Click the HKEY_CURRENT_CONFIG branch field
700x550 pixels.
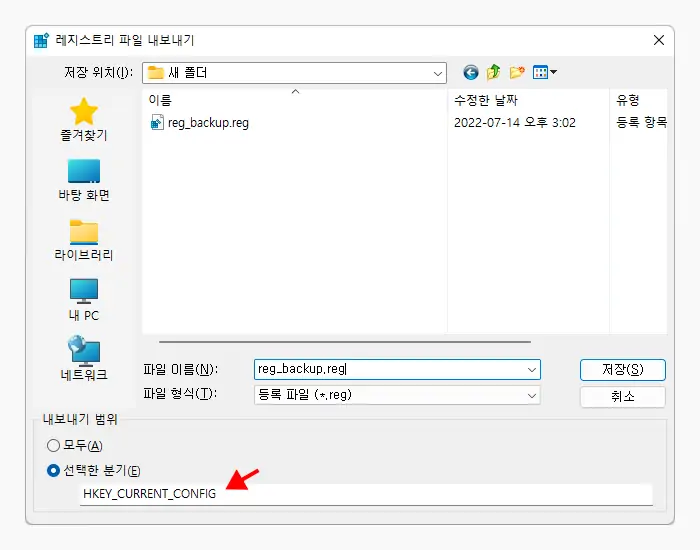coord(366,494)
